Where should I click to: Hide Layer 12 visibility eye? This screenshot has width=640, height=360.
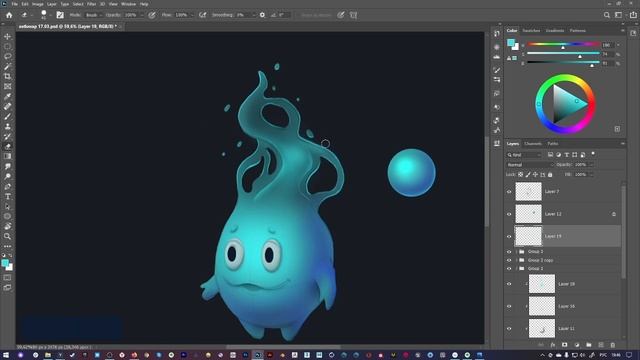509,214
